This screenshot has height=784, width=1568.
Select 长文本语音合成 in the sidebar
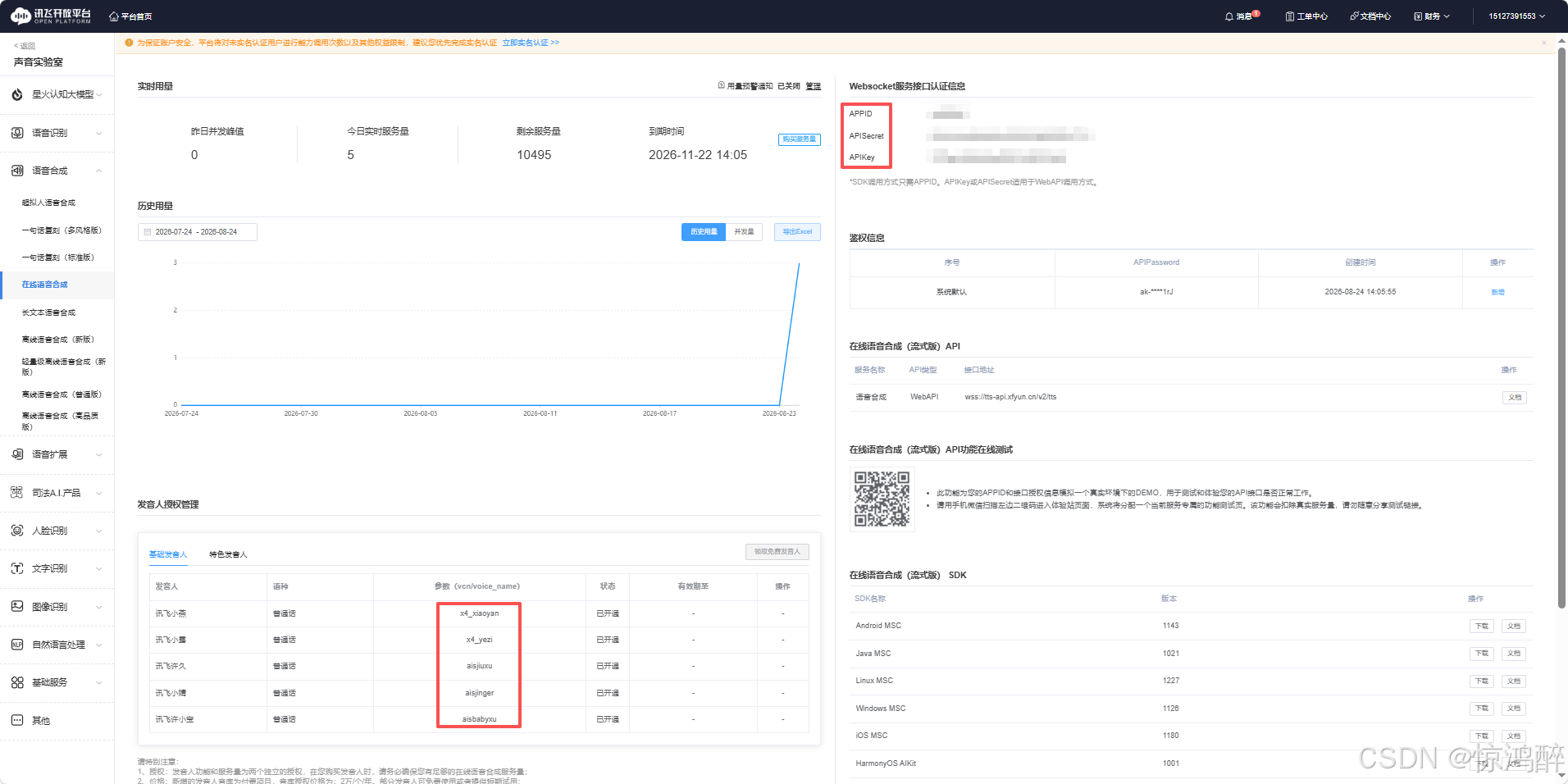[x=48, y=312]
